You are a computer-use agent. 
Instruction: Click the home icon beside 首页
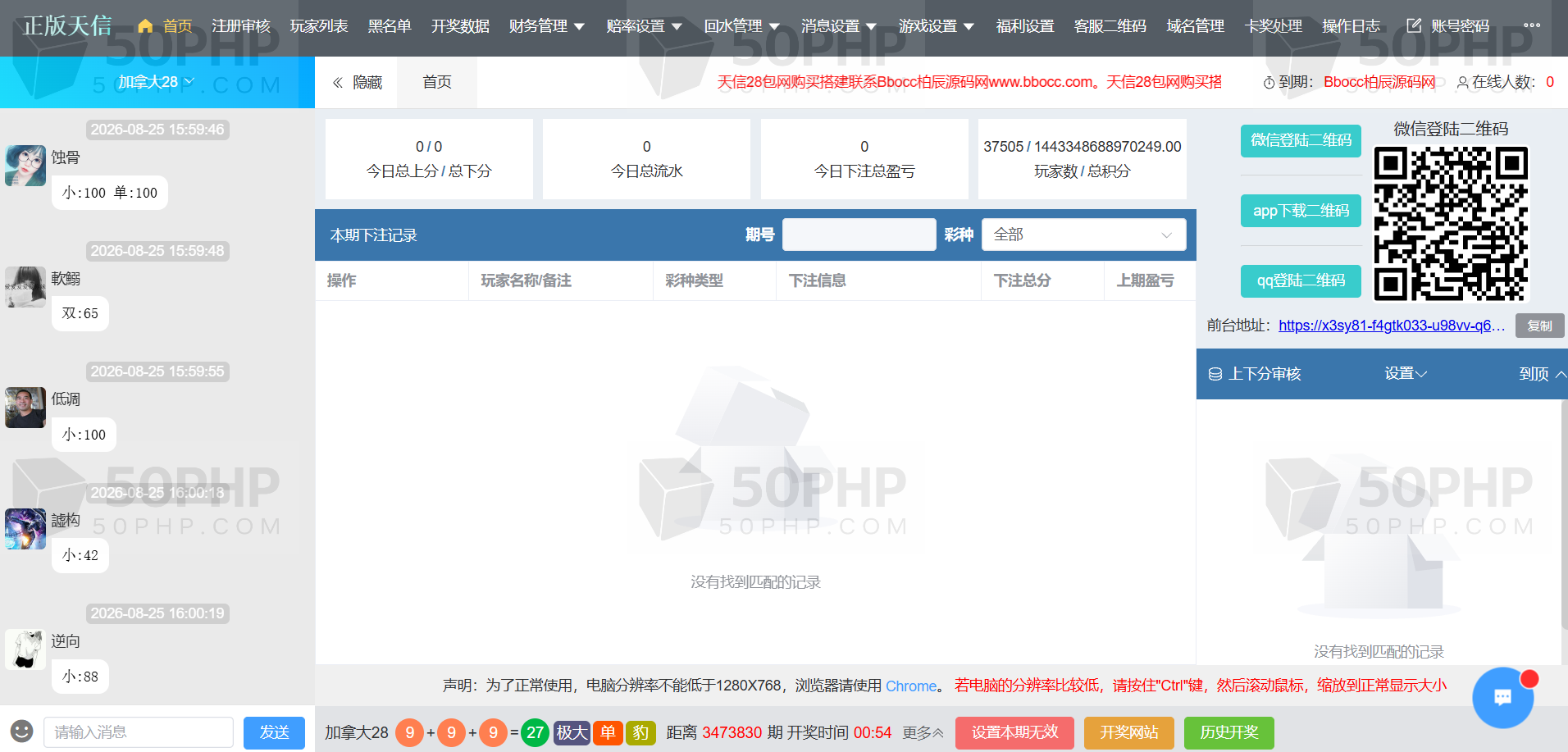click(145, 26)
